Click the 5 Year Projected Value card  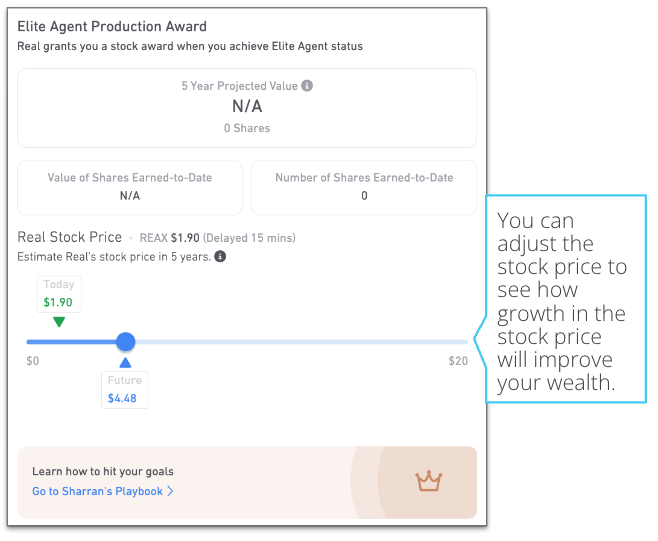pyautogui.click(x=247, y=108)
